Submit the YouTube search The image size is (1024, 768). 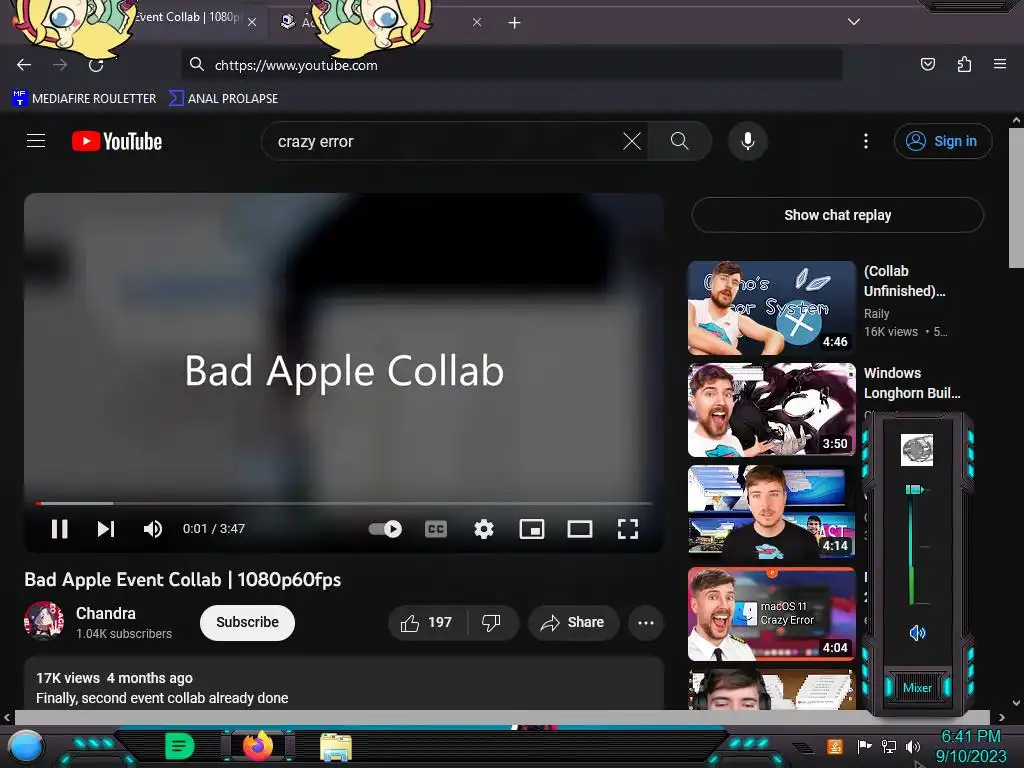[679, 141]
